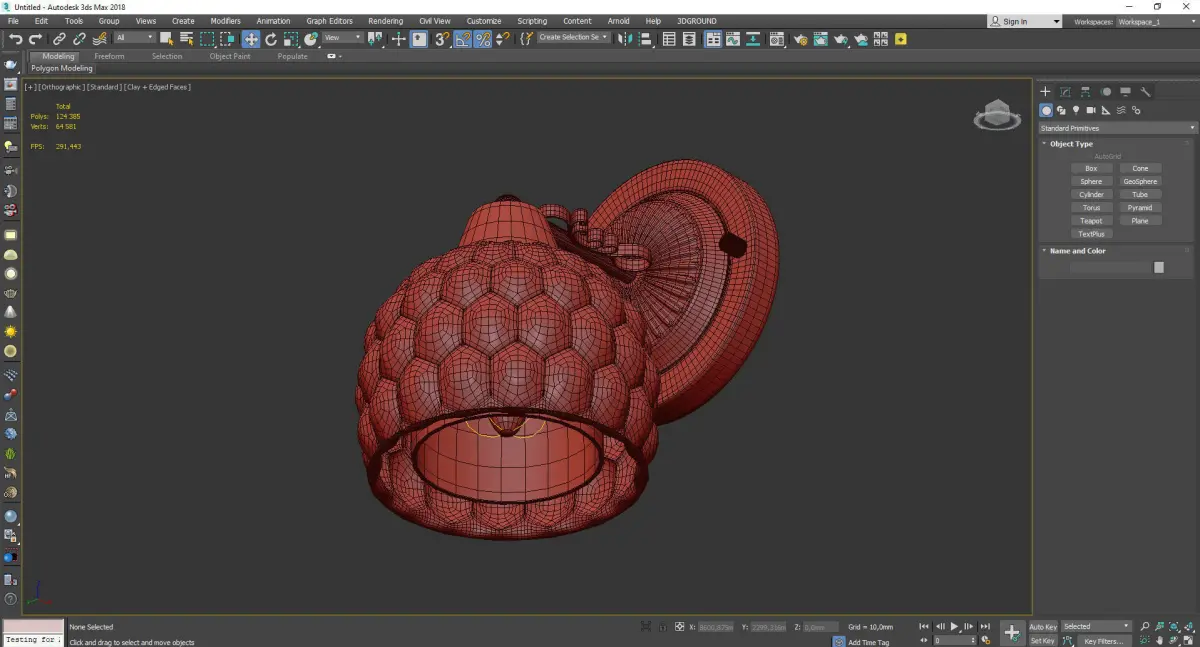Expand the Sign In dropdown arrow
1200x647 pixels.
point(1056,21)
